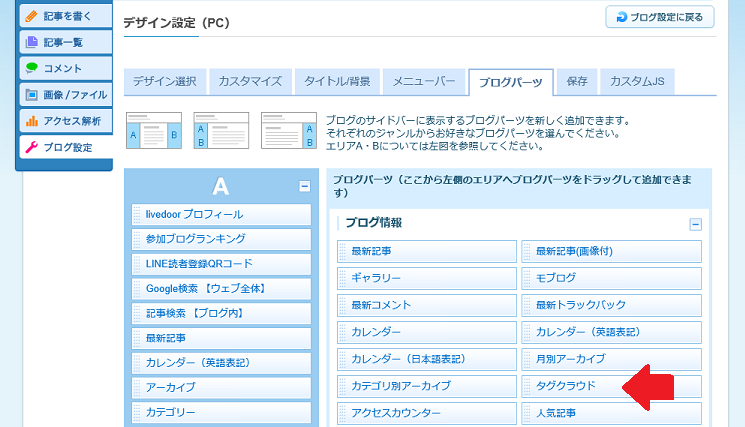Click the back arrow icon in ブログ設定に戻る

[621, 18]
